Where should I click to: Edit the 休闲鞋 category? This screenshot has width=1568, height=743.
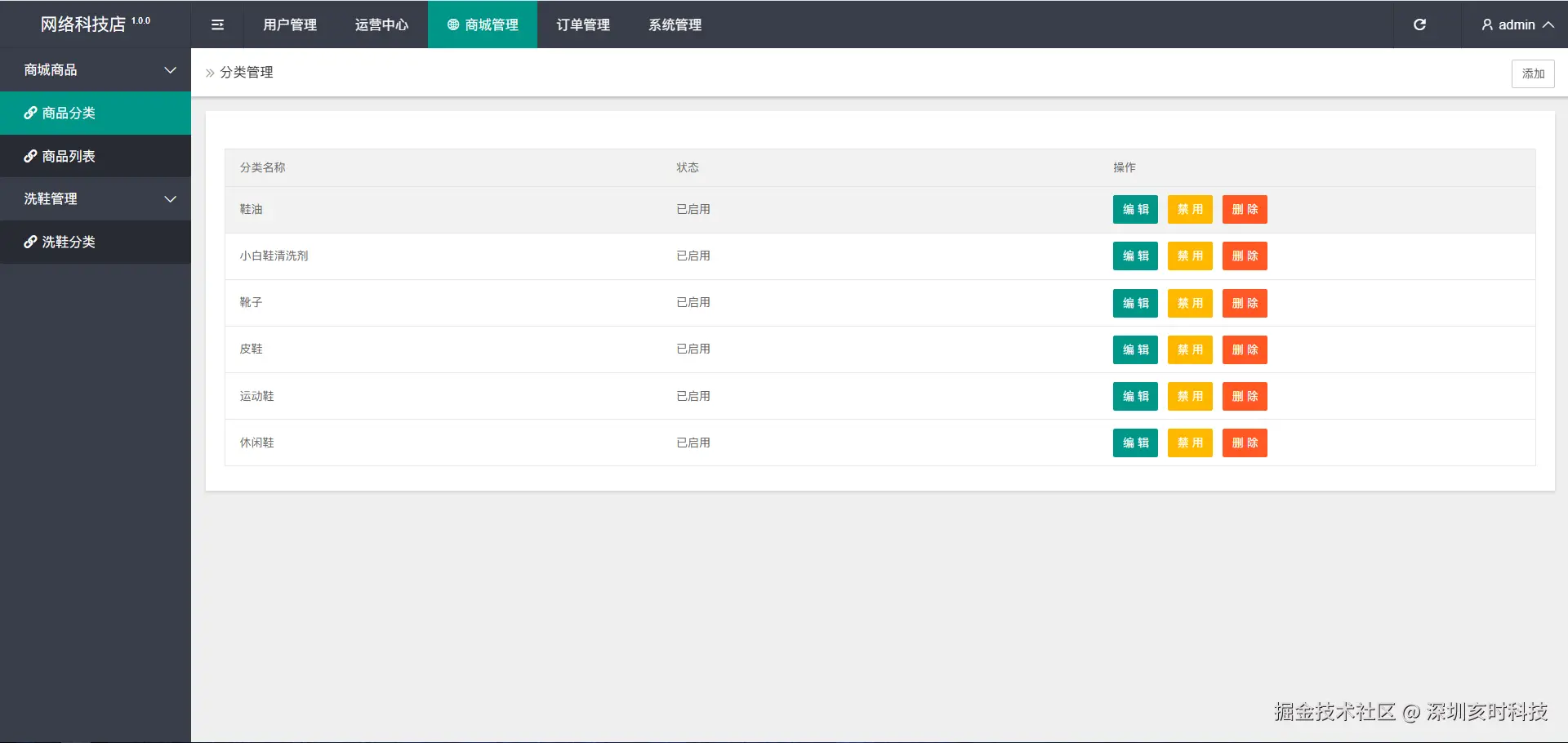click(1135, 443)
